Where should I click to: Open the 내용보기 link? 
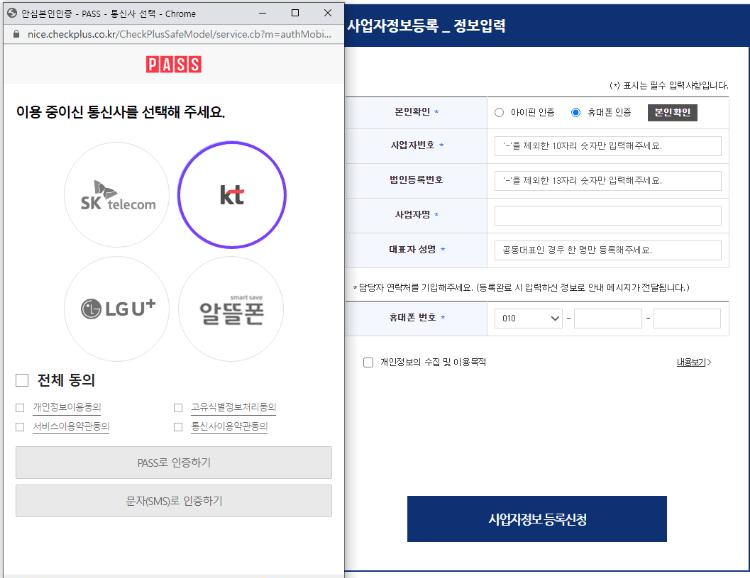[x=694, y=362]
